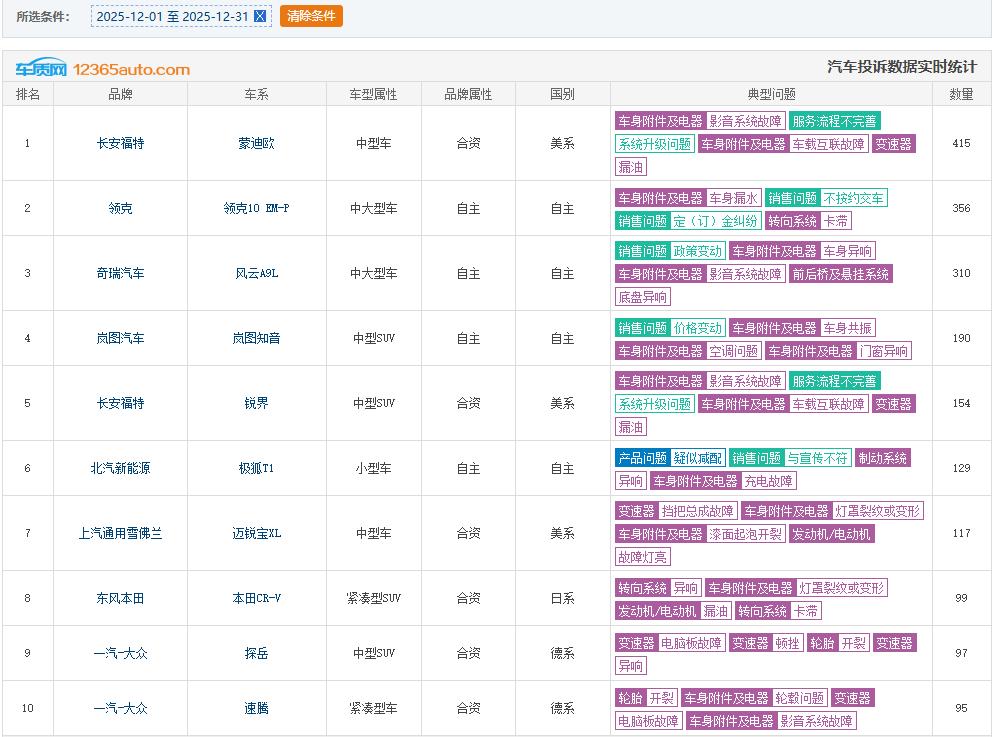Screen dimensions: 992x737
Task: Click the 定（订）金纠纷 tag
Action: pos(715,221)
